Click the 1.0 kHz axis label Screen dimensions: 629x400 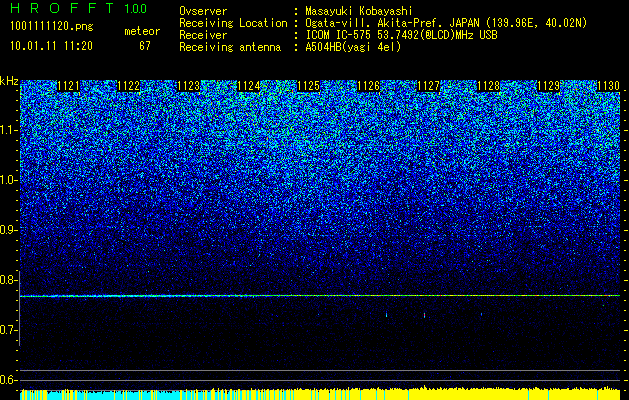click(9, 180)
